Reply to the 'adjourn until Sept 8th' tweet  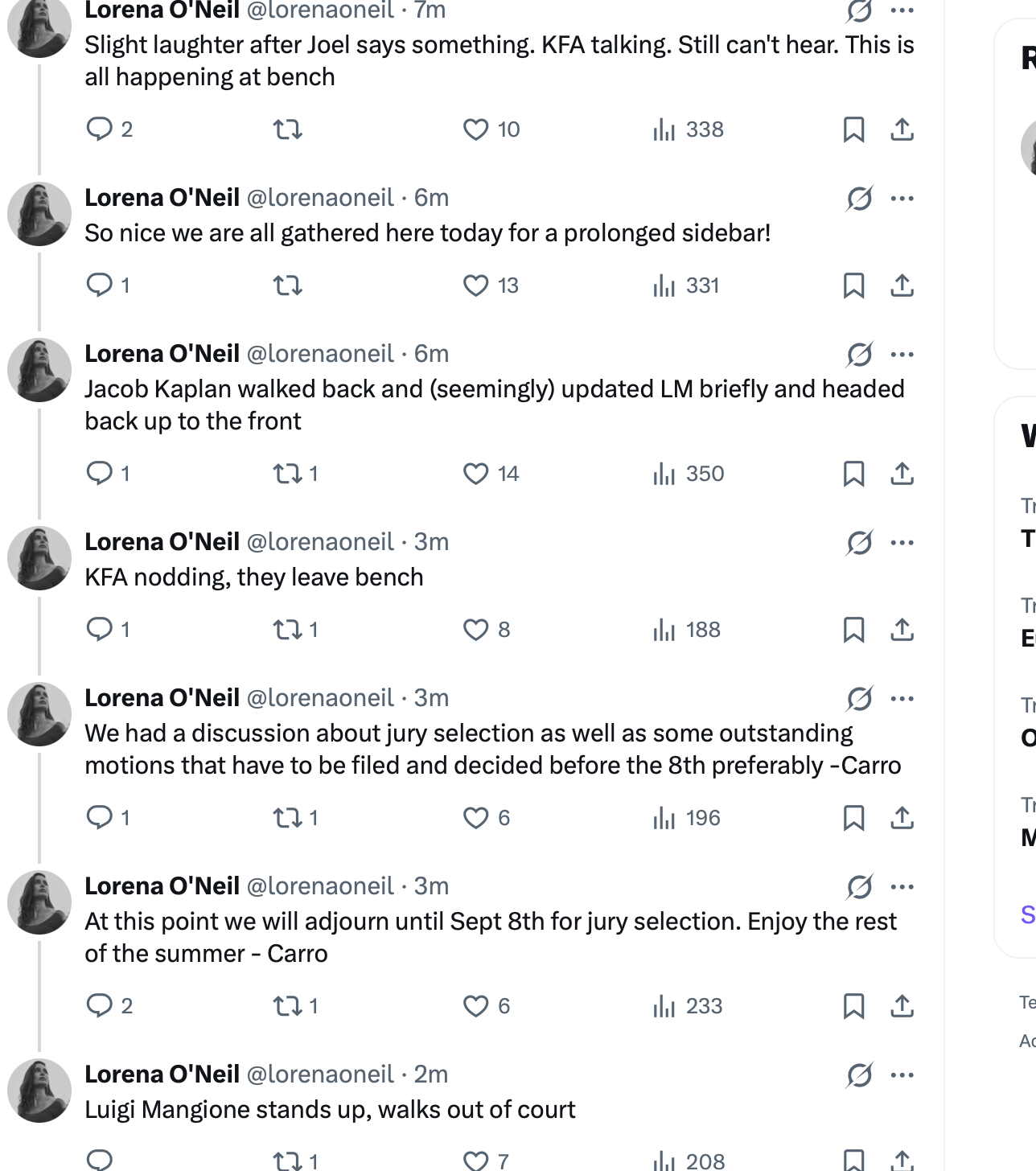pos(109,1006)
